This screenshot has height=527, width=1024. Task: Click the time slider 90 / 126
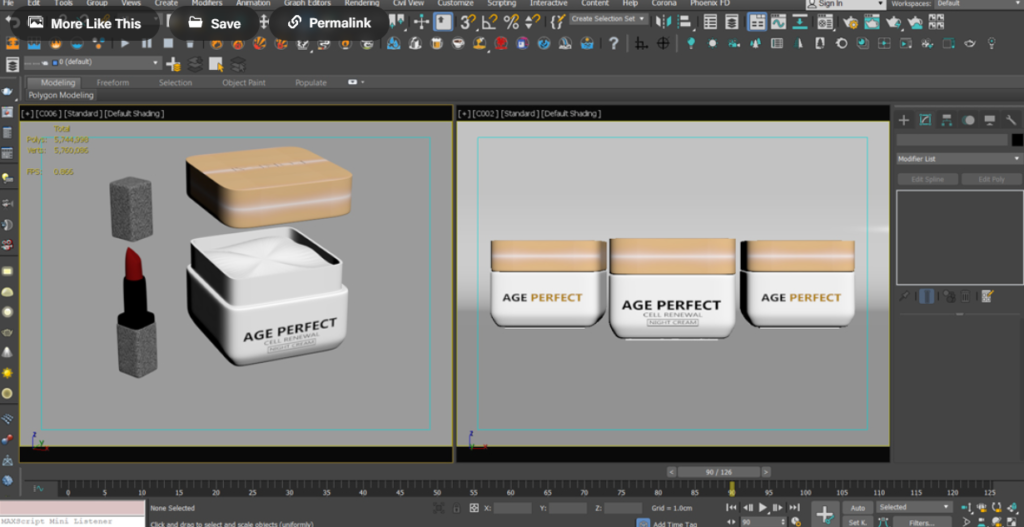718,471
